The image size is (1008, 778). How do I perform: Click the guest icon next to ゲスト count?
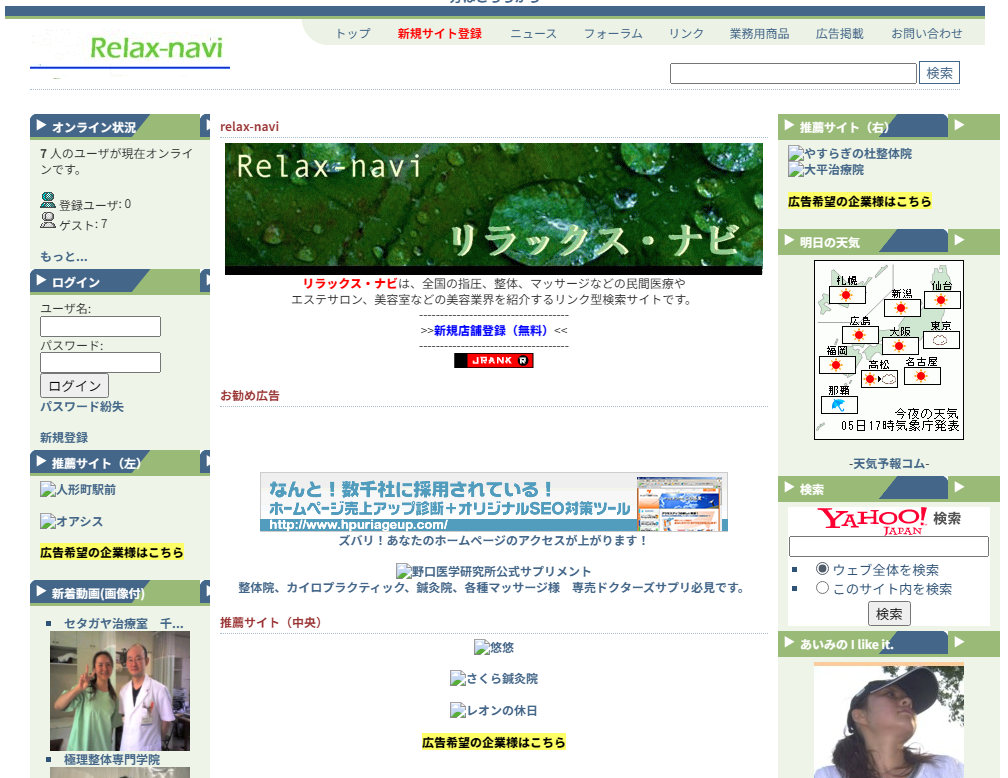coord(48,220)
